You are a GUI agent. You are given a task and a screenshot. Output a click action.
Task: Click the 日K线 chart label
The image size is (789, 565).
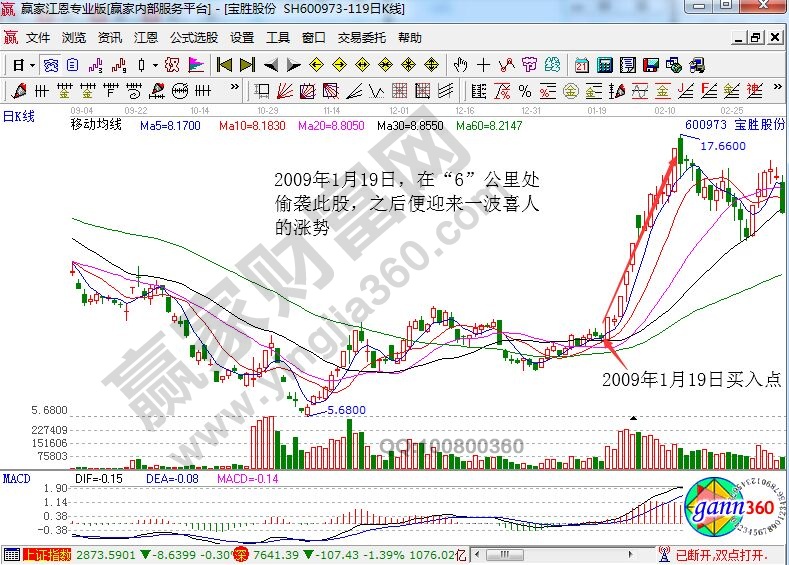point(18,116)
